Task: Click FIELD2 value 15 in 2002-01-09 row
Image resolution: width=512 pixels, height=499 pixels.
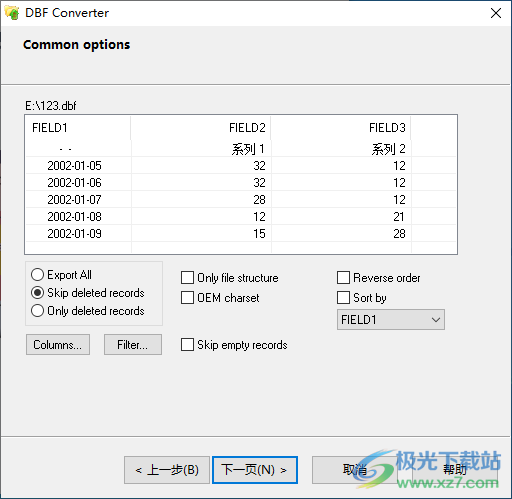Action: point(201,234)
